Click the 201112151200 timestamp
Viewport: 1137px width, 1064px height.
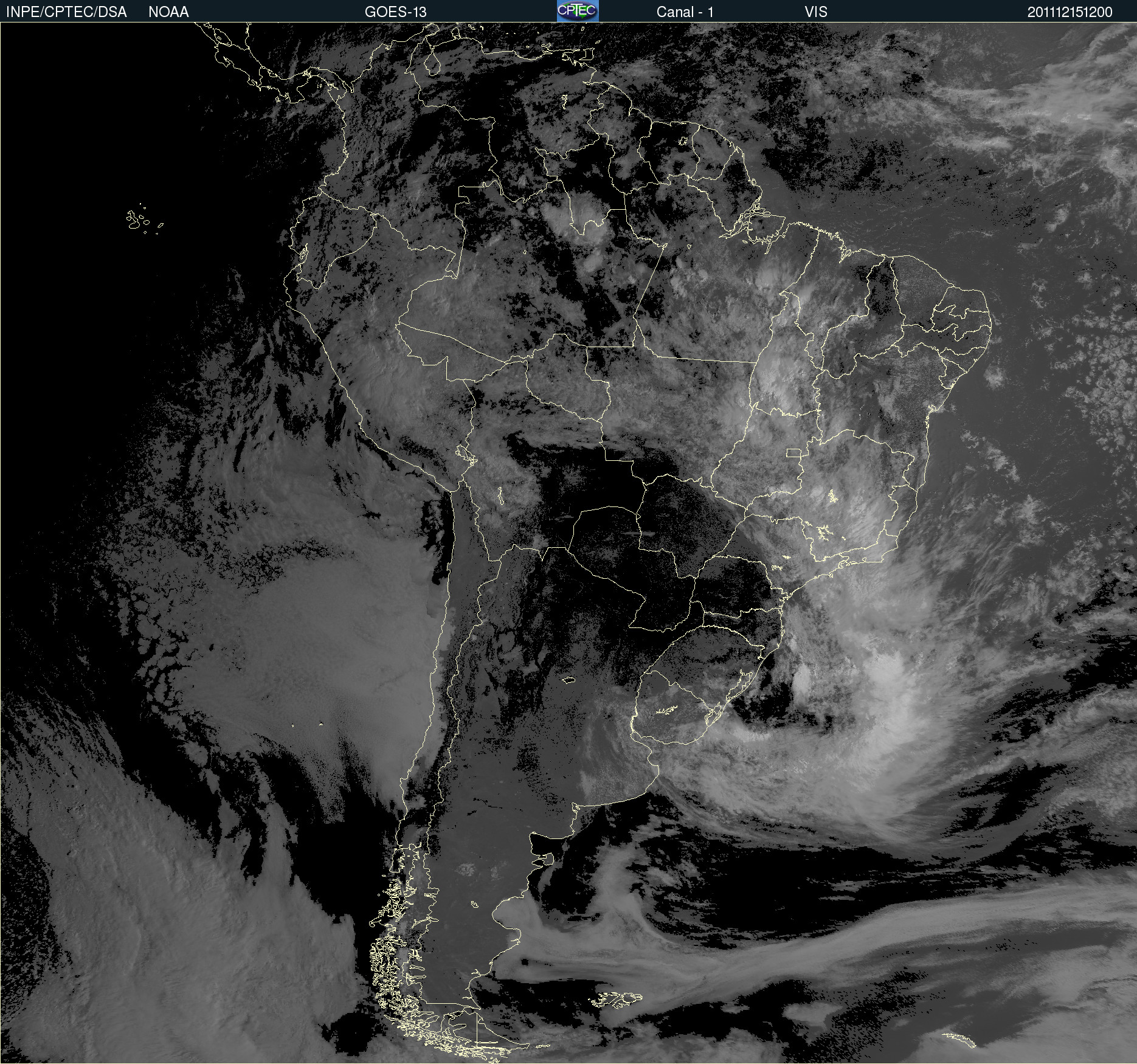(x=1070, y=12)
